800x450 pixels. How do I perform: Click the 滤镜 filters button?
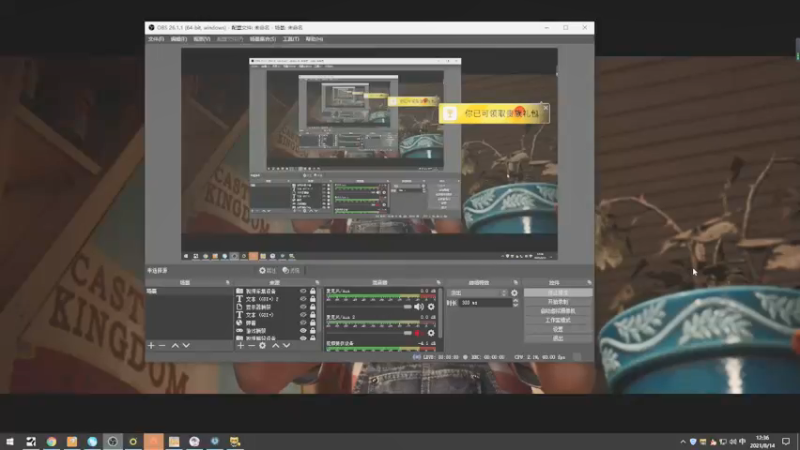tap(291, 270)
